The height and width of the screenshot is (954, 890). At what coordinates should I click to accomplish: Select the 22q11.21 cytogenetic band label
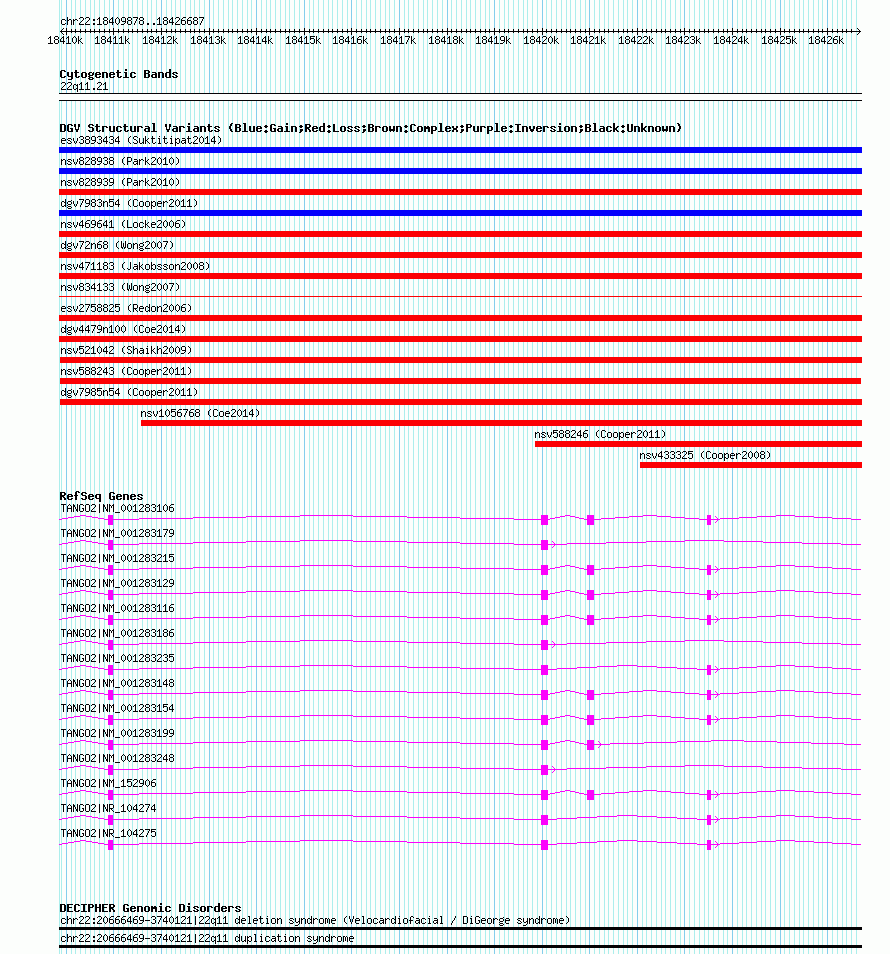click(x=84, y=86)
